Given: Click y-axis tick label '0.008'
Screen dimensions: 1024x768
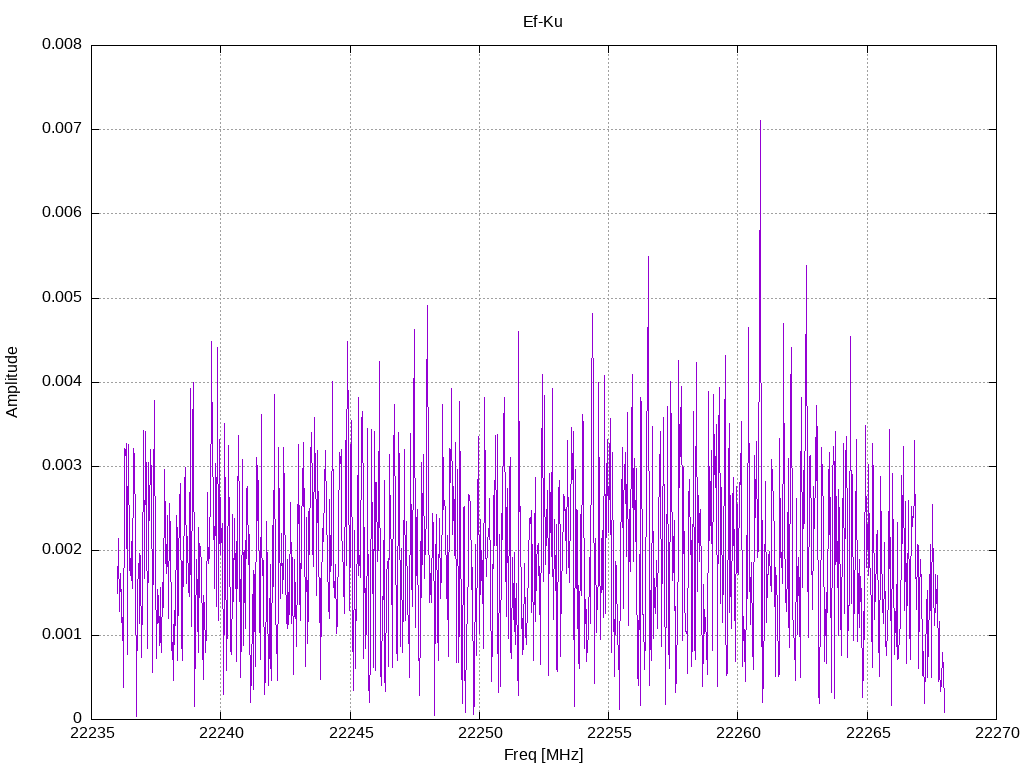Looking at the screenshot, I should click(x=62, y=44).
